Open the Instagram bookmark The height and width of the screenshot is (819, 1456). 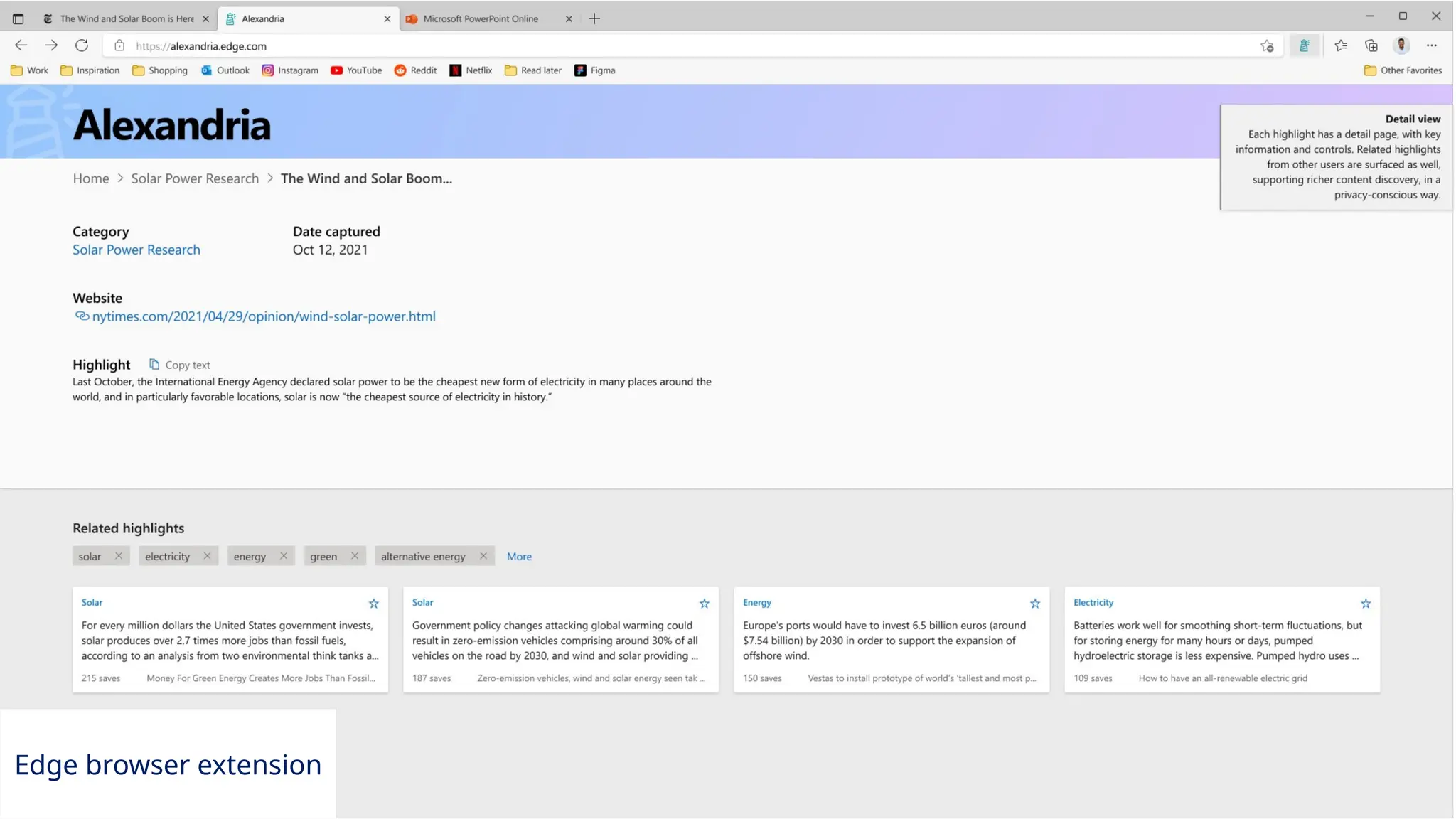click(x=289, y=70)
